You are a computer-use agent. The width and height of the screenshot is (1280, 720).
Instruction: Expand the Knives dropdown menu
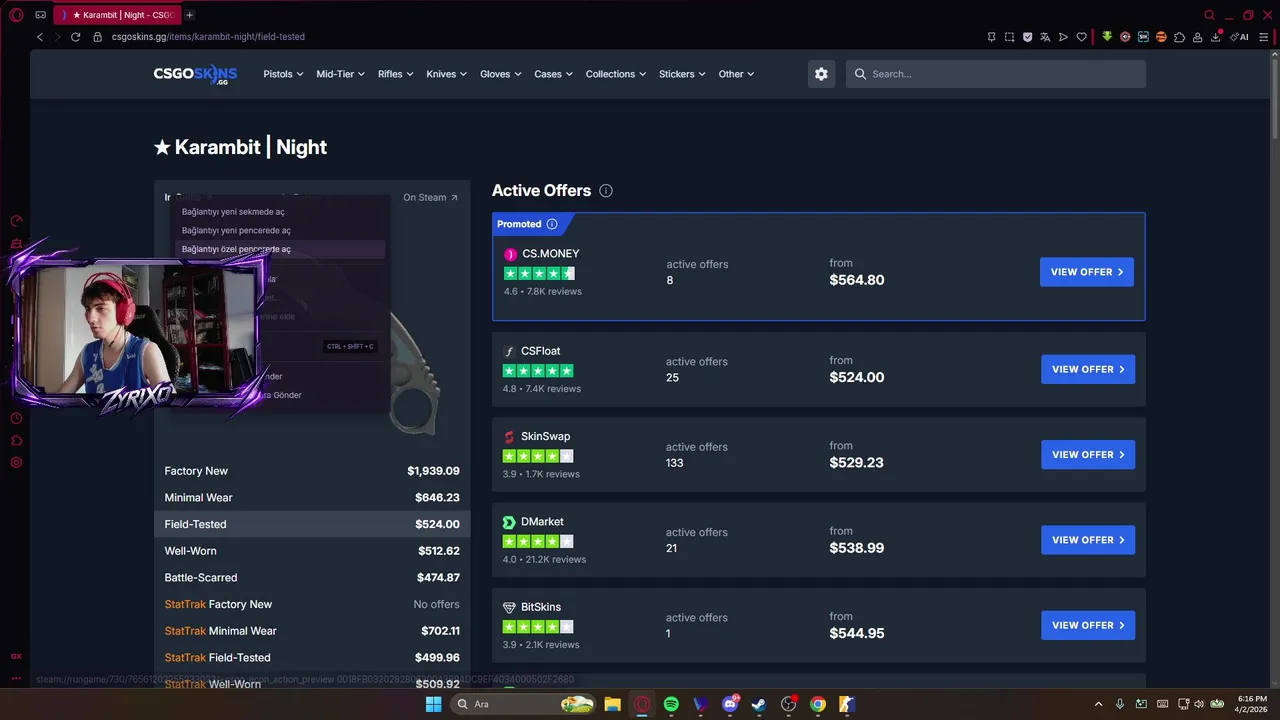446,74
